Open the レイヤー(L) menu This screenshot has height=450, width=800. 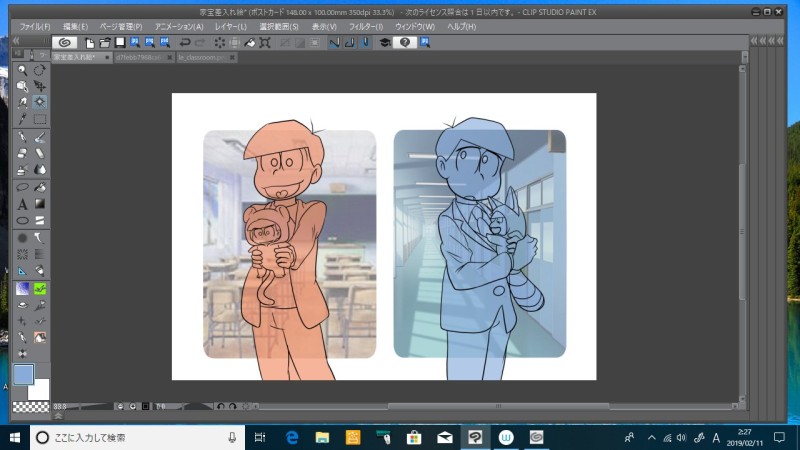point(230,26)
